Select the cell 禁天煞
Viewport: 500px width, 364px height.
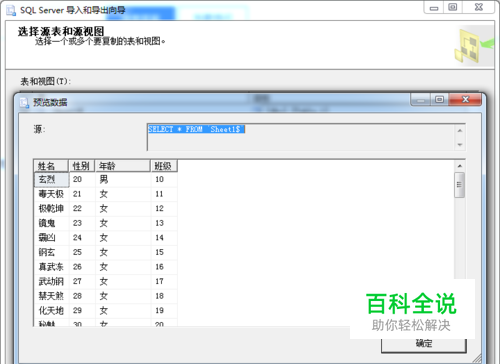[x=51, y=296]
